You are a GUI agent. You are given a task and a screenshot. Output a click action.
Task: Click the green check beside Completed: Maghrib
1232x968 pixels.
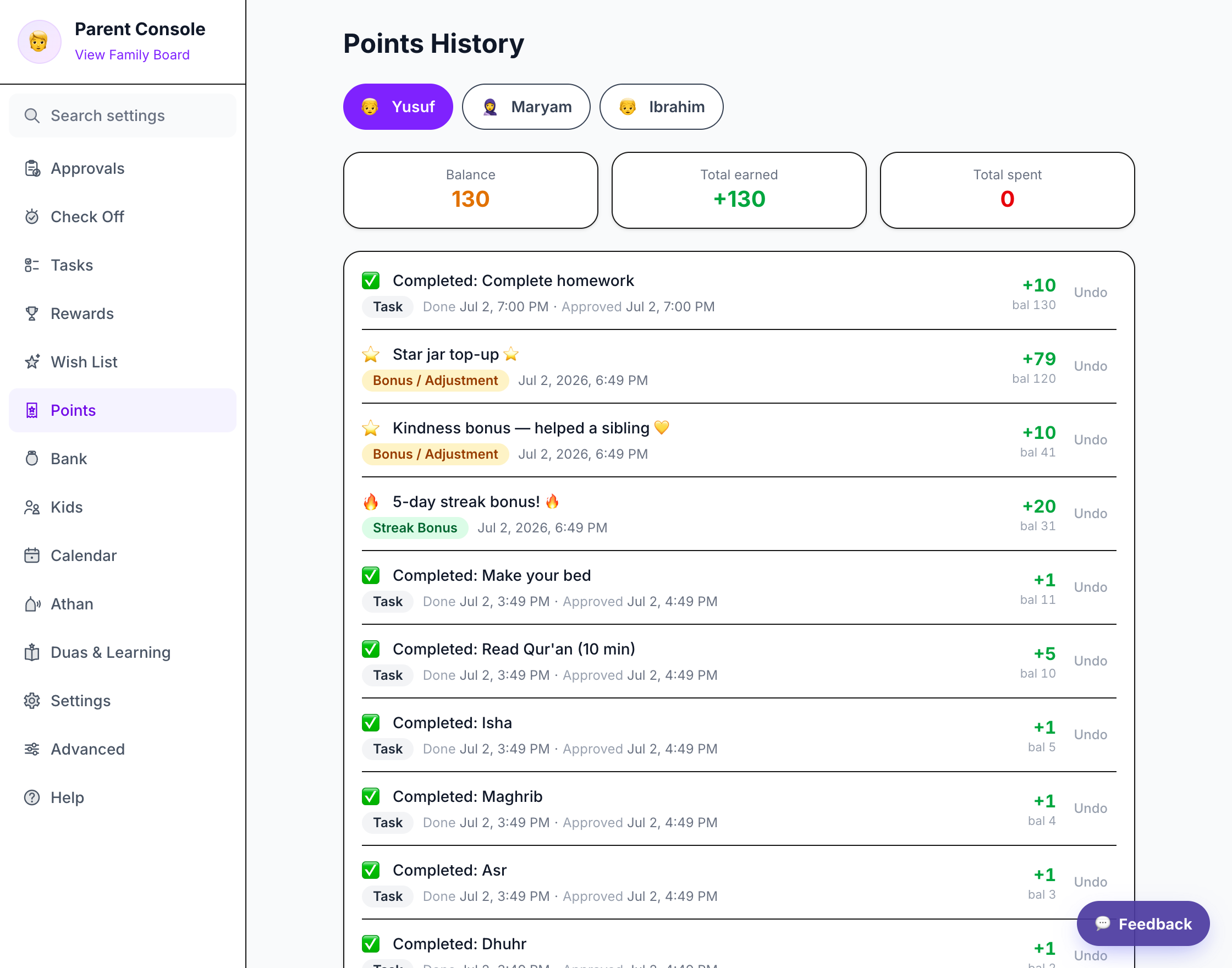[371, 796]
